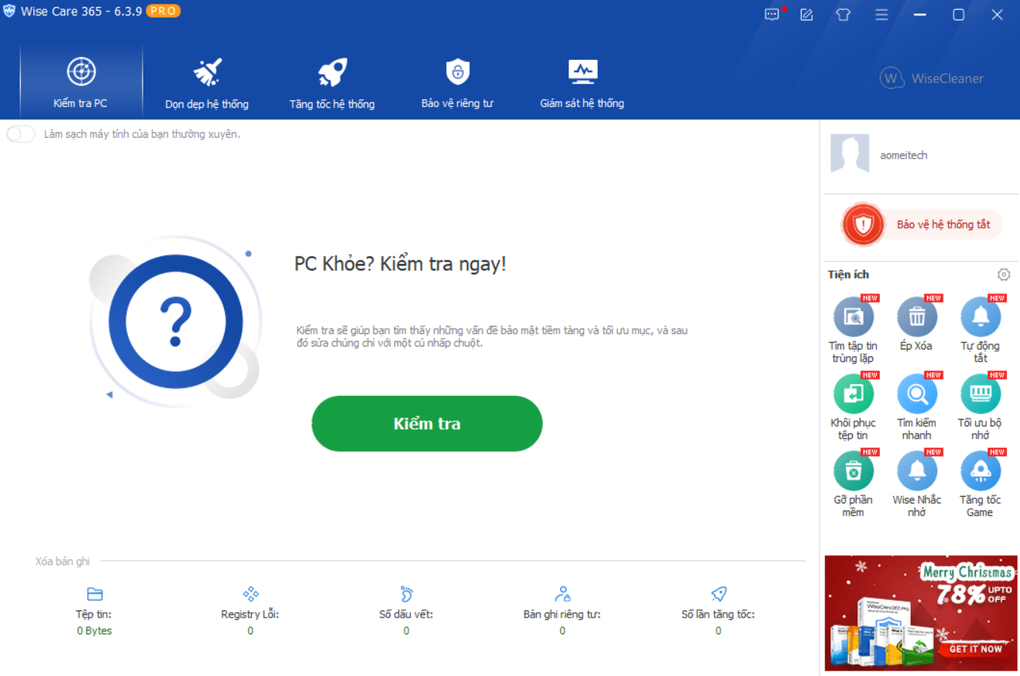Maximize the Wise Care 365 window
1020x676 pixels.
958,14
